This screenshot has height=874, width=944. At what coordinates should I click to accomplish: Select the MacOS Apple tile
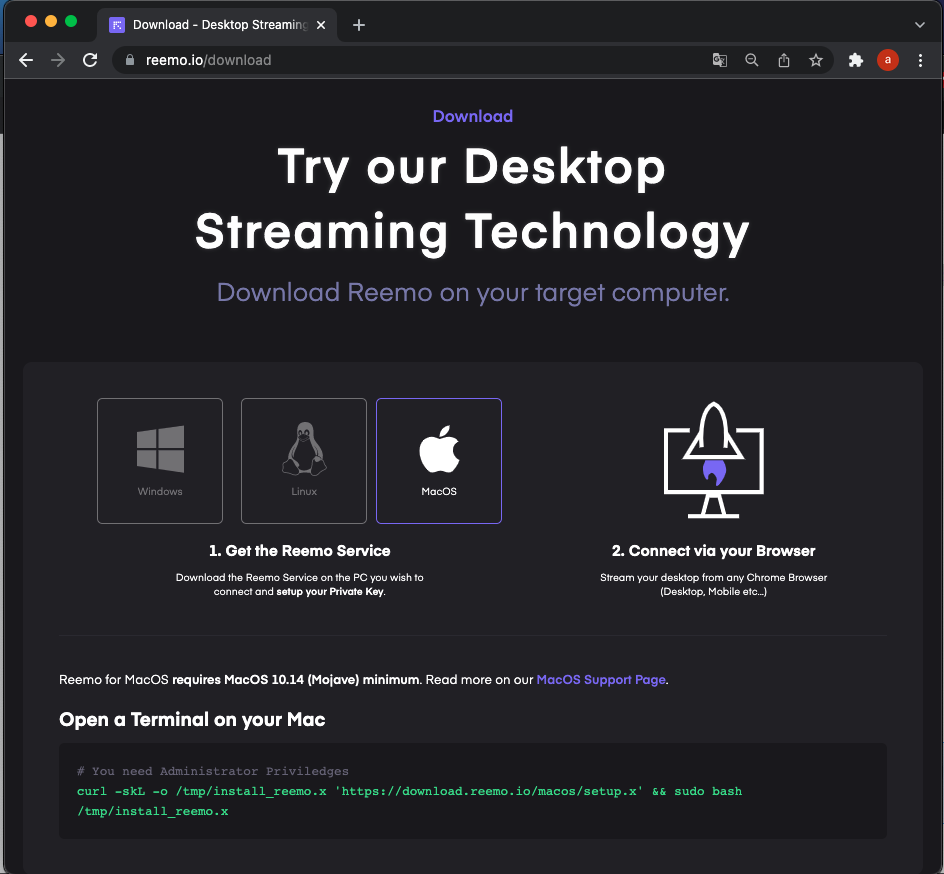(439, 461)
